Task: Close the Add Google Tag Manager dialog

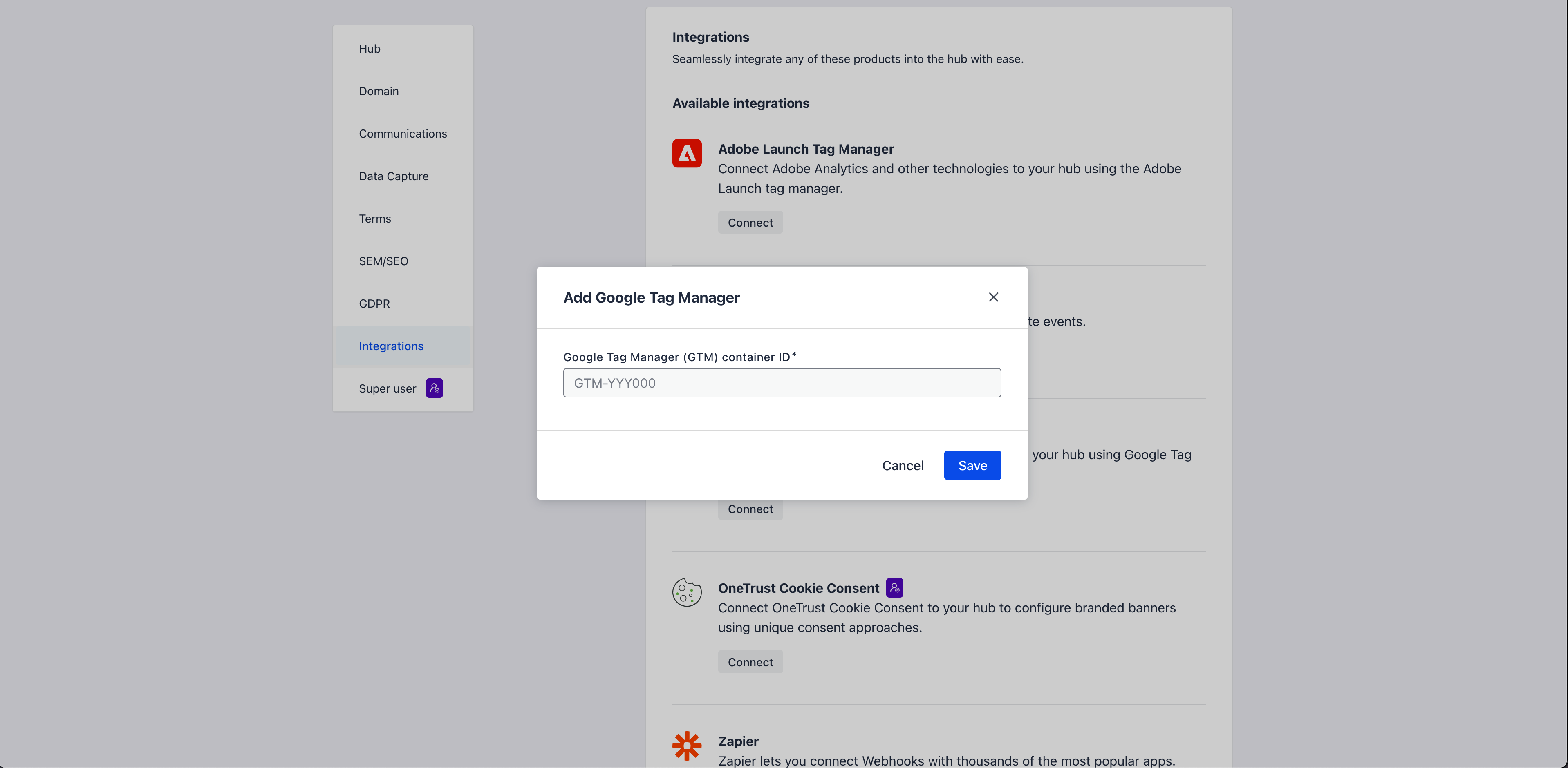Action: pos(993,297)
